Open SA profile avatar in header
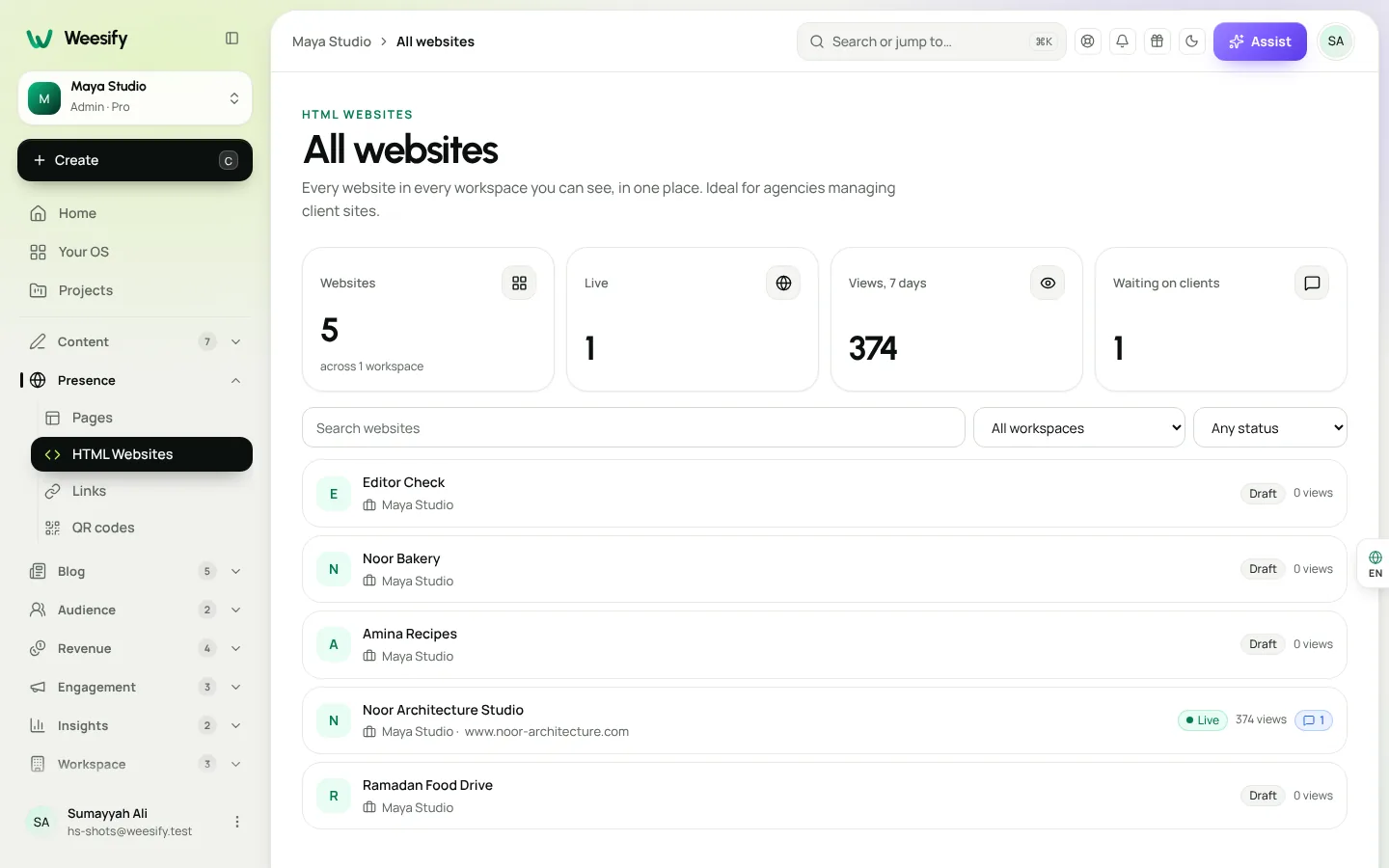 1336,41
